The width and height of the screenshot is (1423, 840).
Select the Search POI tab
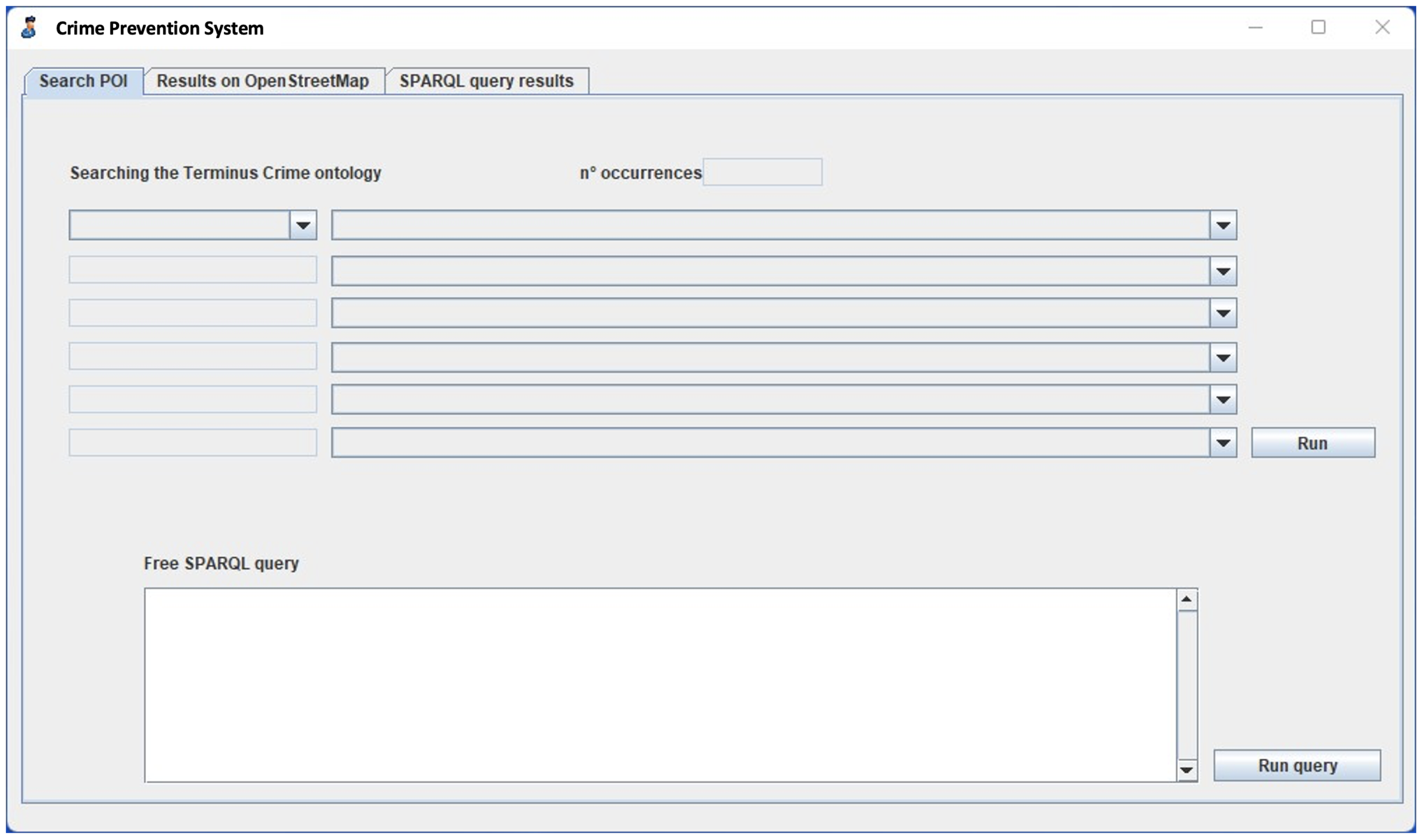(83, 81)
